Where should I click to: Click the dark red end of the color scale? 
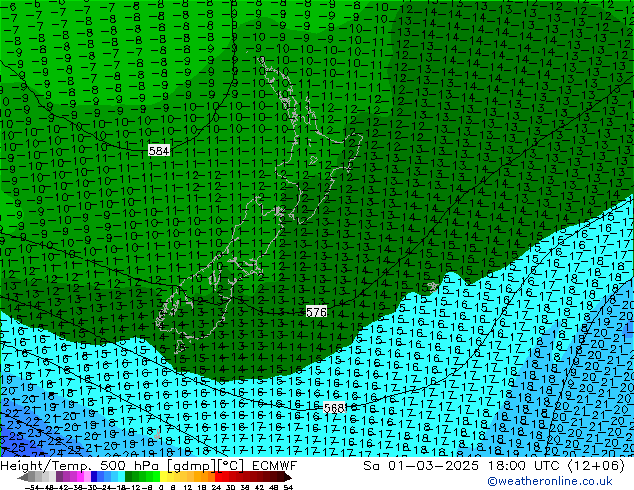click(x=286, y=477)
